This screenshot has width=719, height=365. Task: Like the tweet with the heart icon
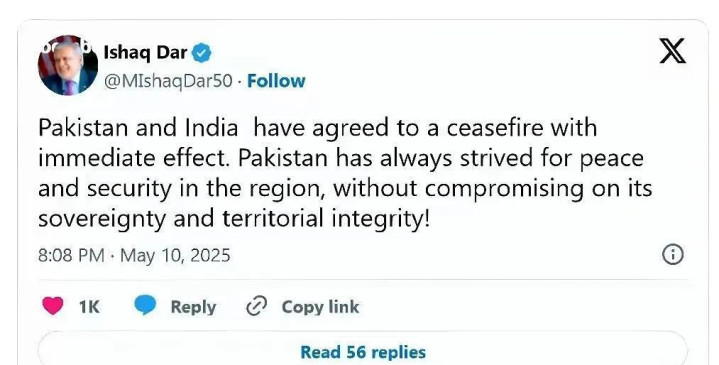53,306
